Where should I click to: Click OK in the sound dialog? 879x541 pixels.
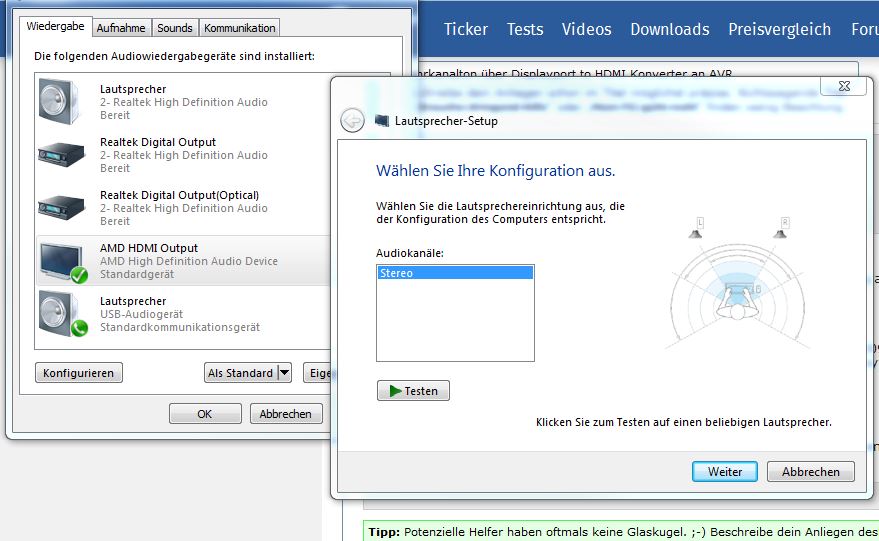205,414
